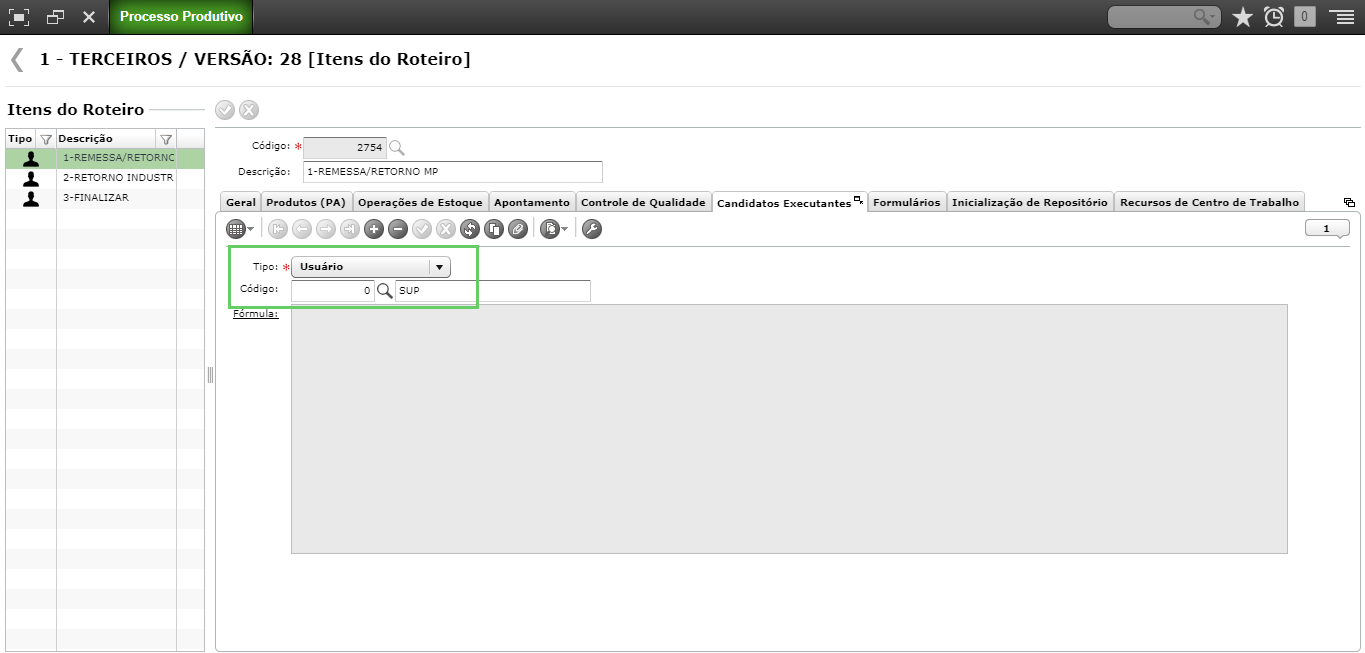
Task: Open the report/export icon in toolbar
Action: tap(549, 229)
